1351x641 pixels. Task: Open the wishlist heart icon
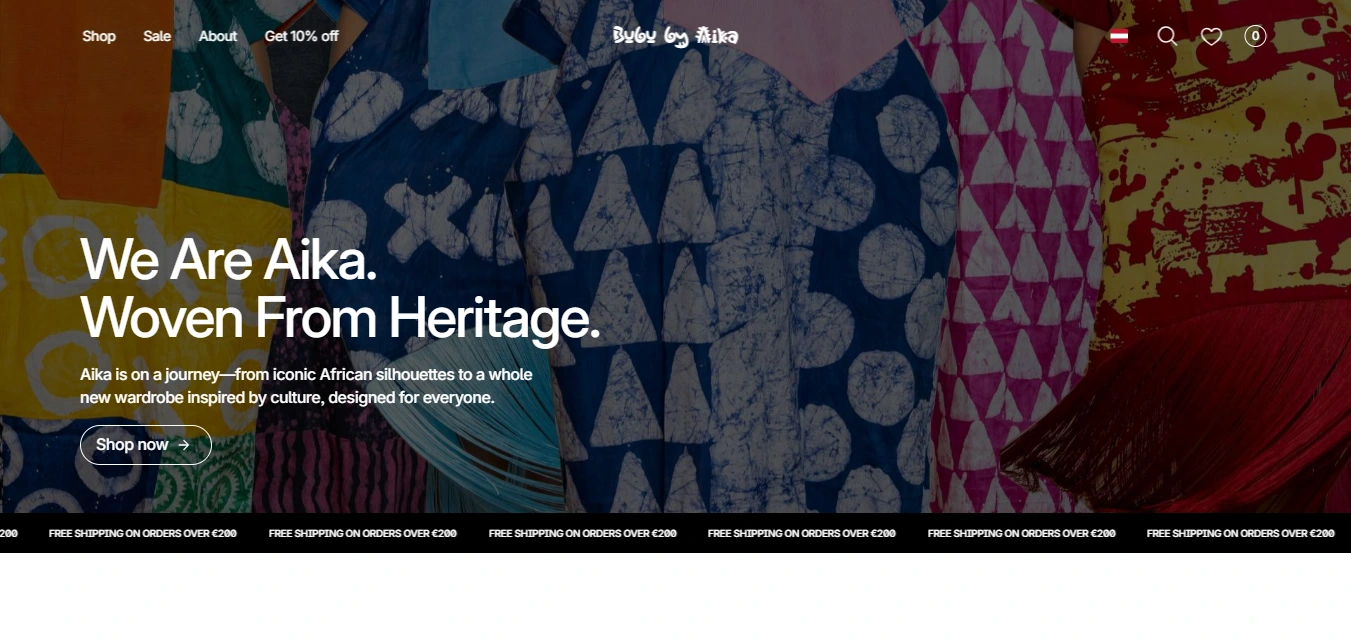coord(1211,36)
